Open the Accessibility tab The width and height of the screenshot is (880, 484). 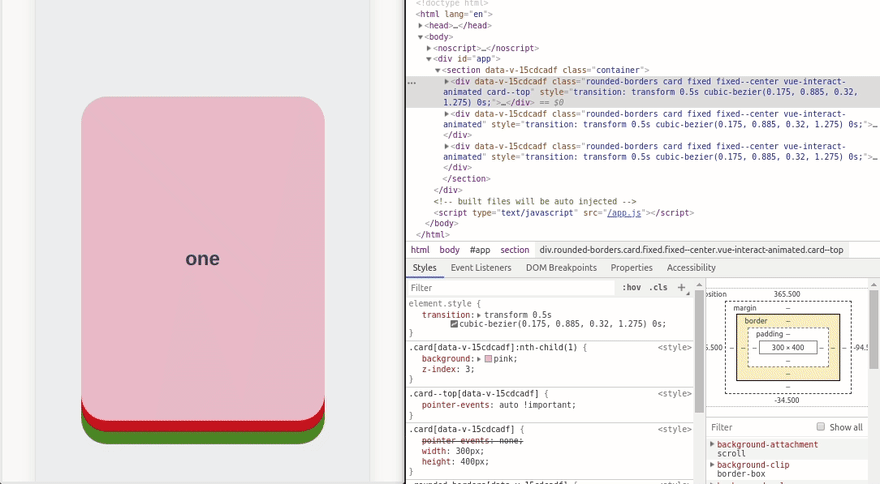[x=691, y=268]
